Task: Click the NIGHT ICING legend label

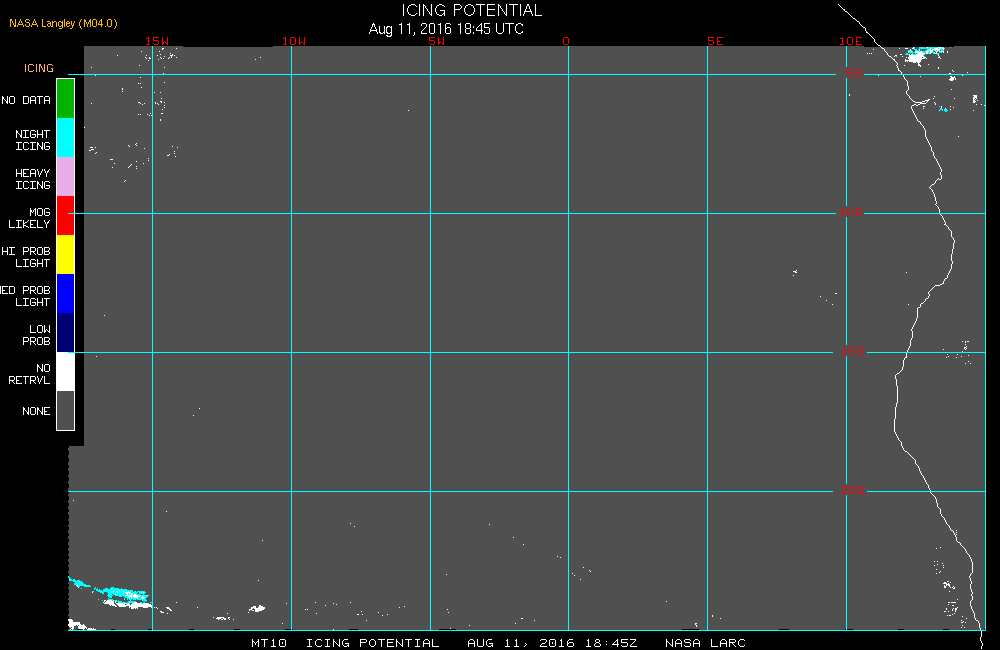Action: pos(33,140)
